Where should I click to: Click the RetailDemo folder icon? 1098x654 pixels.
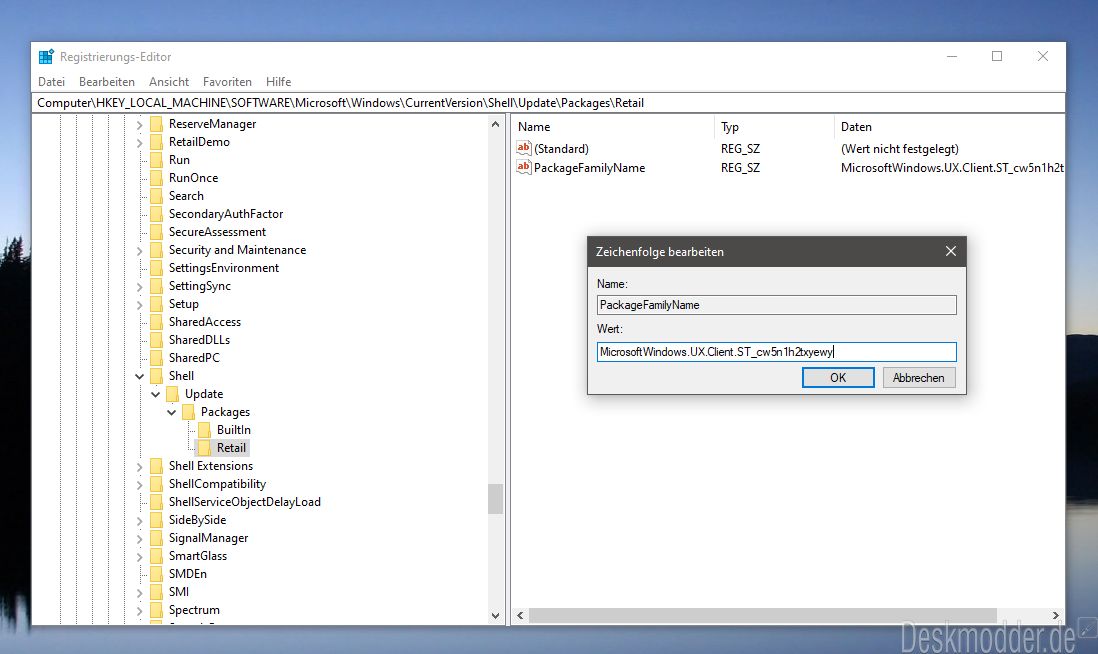(157, 142)
